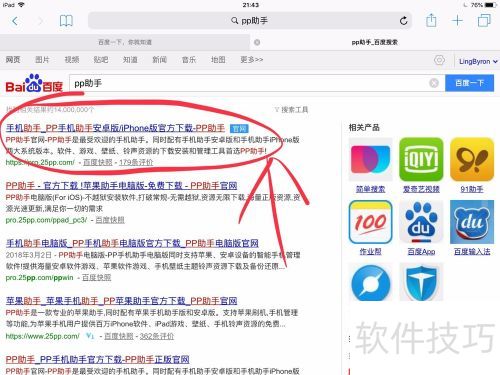This screenshot has width=500, height=375.
Task: Open the 简单搜索 text link
Action: [371, 189]
